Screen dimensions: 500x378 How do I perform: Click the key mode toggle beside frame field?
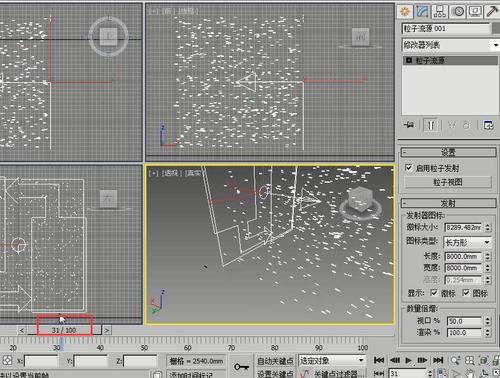[x=379, y=374]
